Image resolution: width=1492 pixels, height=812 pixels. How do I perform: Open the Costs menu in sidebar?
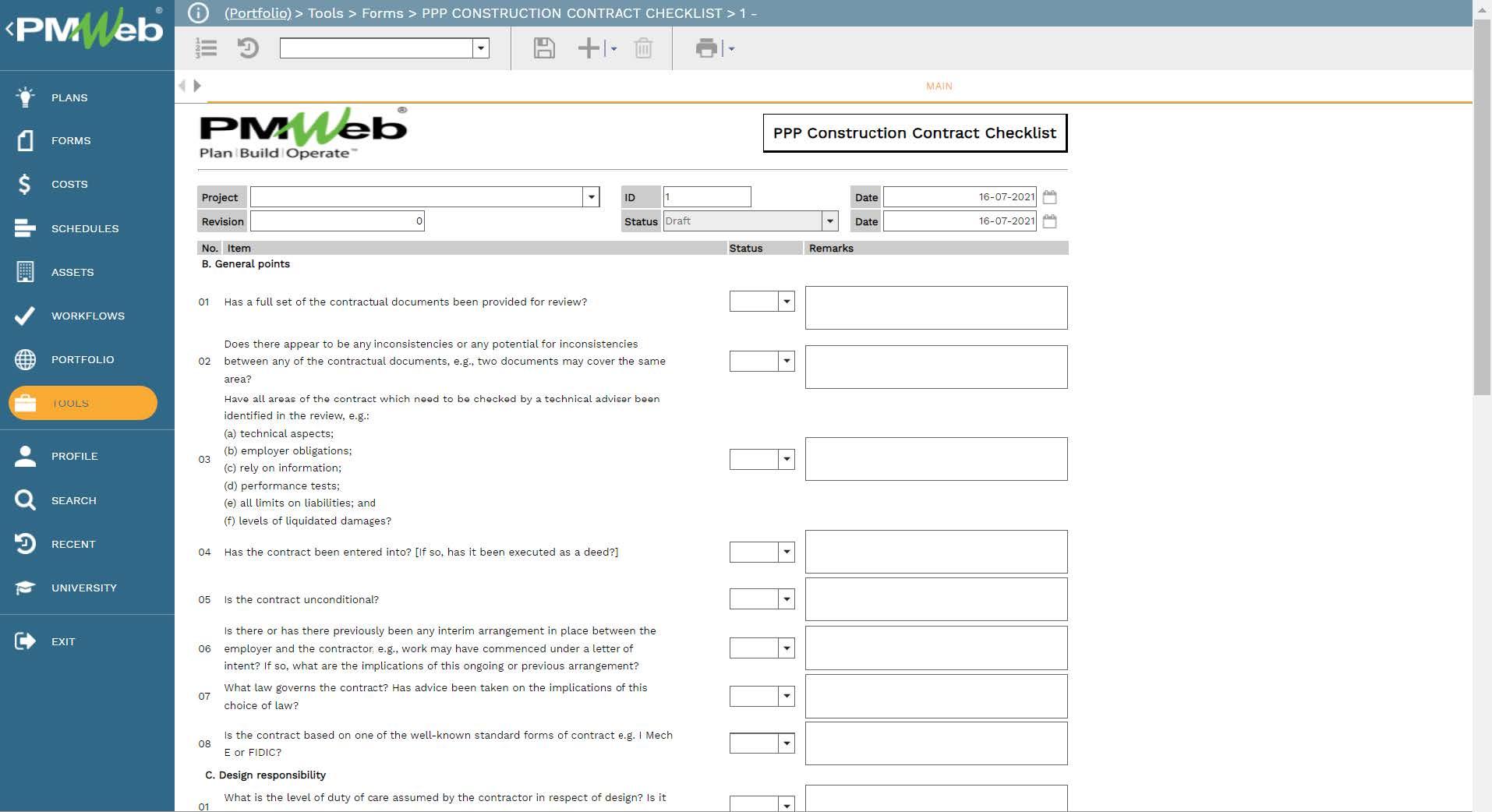(69, 185)
